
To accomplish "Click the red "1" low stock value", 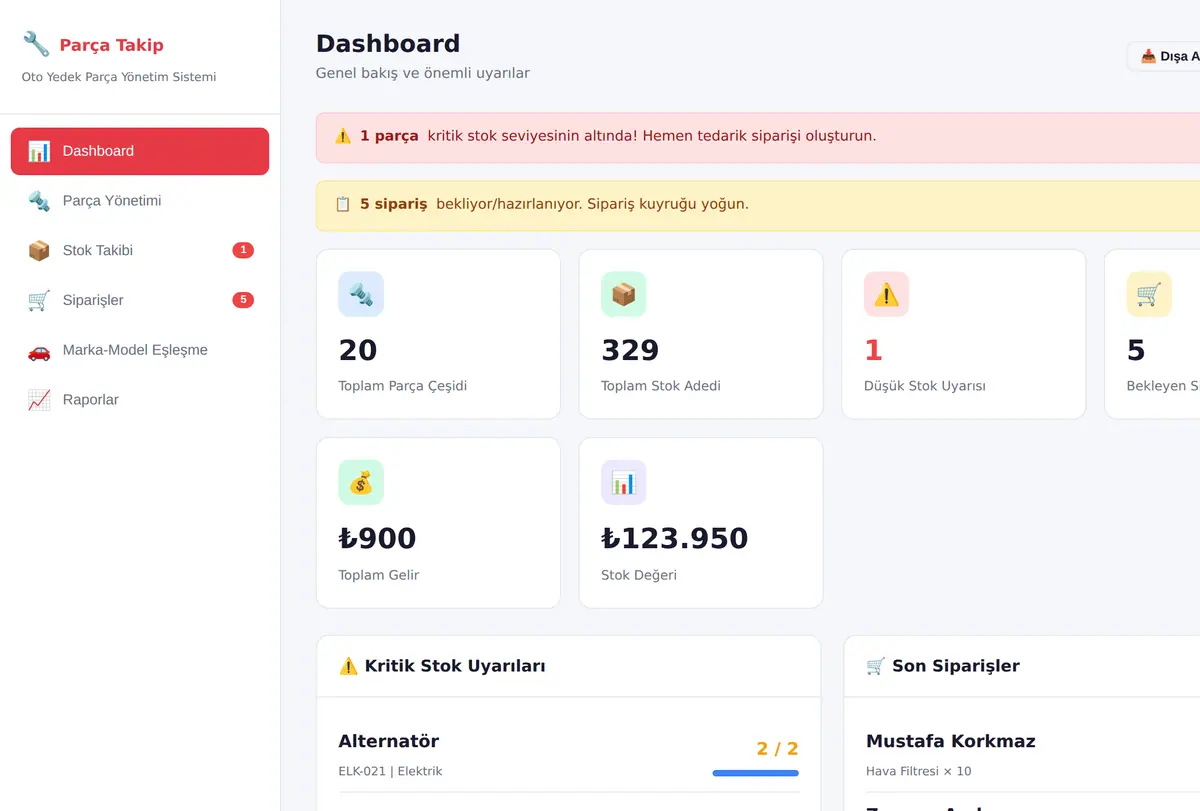I will pos(873,350).
